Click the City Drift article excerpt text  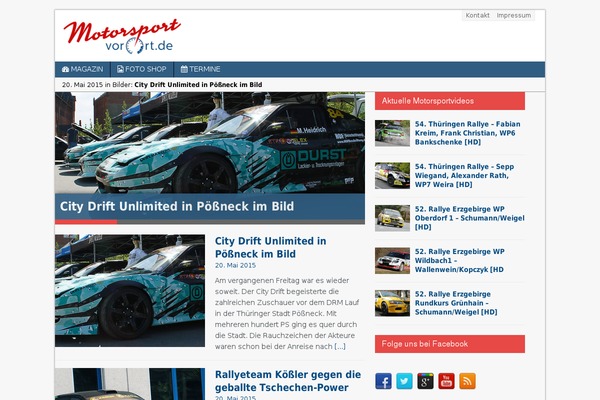click(x=286, y=313)
